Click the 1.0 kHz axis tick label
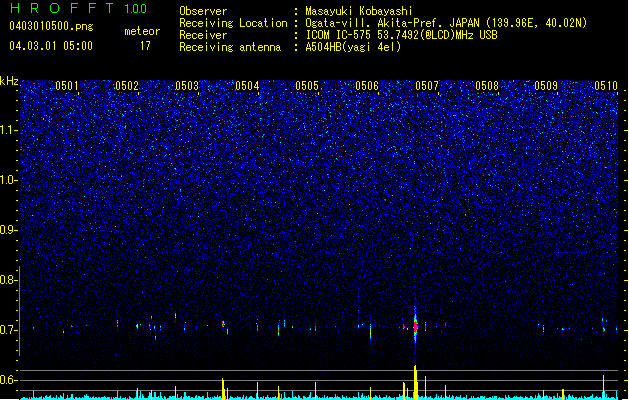Viewport: 629px width, 400px height. click(9, 180)
